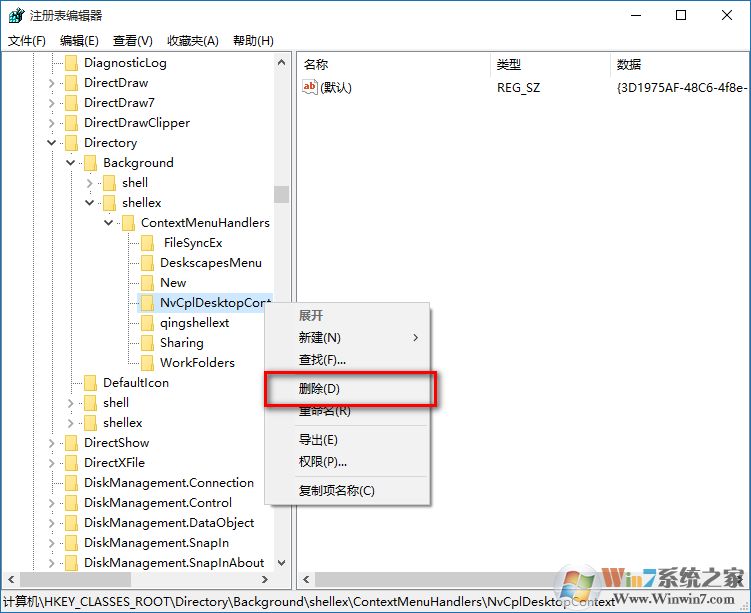Screen dimensions: 751x613
Task: Expand the shell key under Background
Action: [x=90, y=183]
